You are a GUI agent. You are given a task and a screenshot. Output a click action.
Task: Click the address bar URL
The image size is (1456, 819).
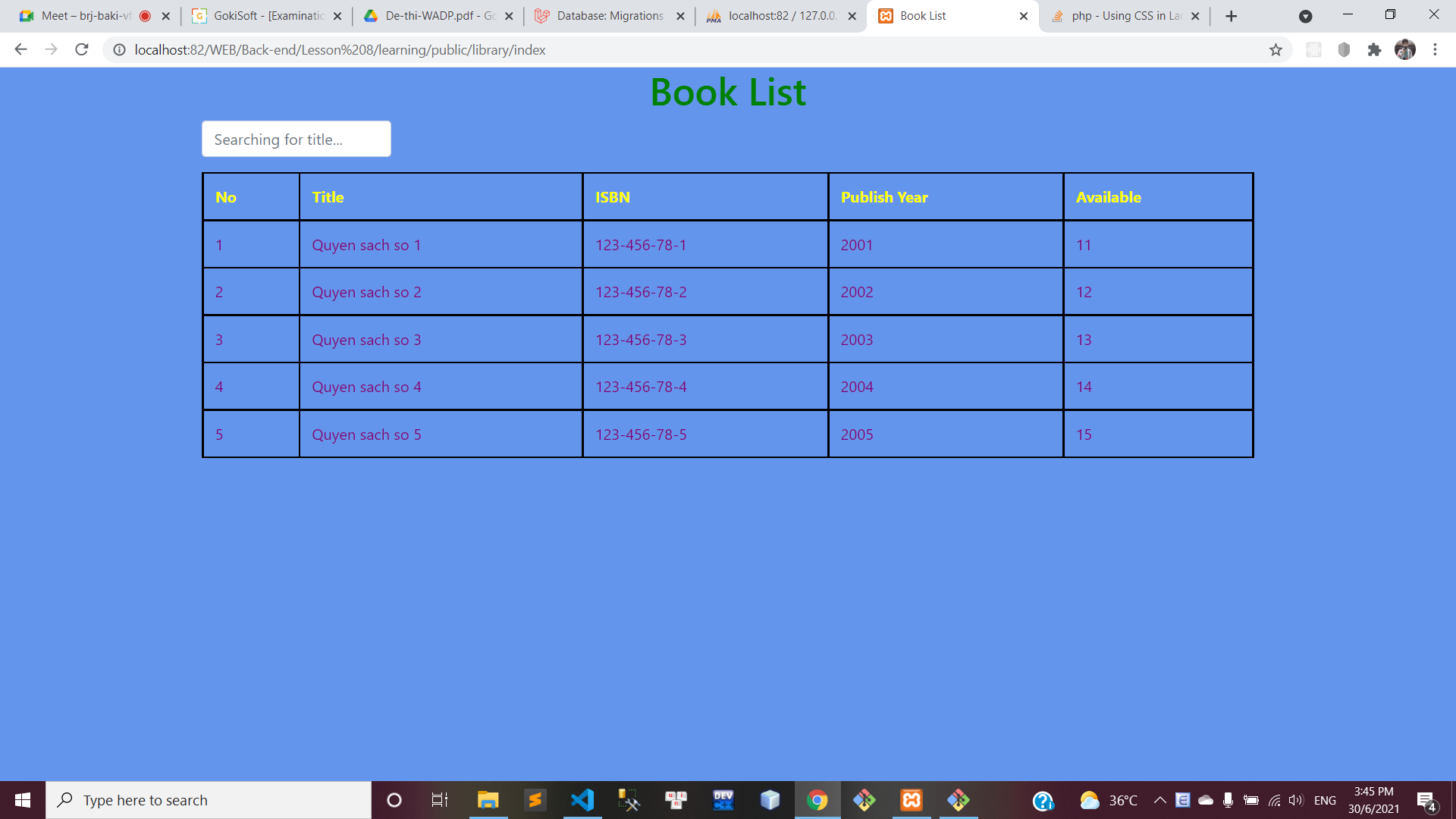point(340,50)
